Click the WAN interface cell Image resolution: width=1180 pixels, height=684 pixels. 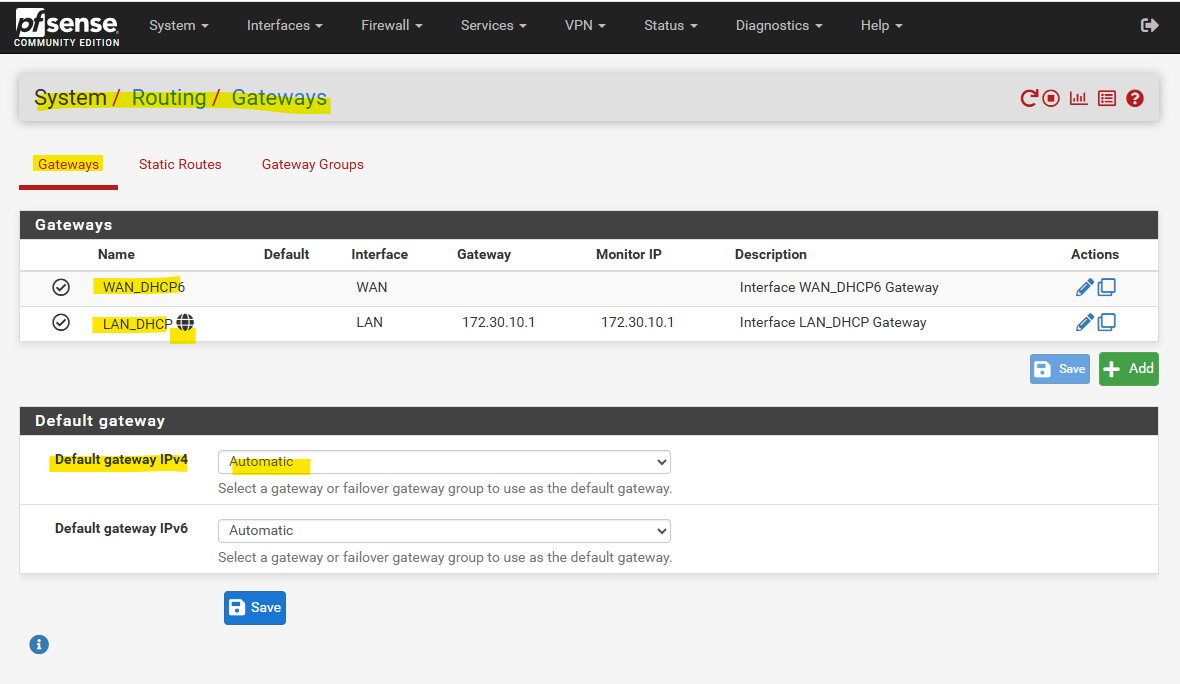pos(372,287)
